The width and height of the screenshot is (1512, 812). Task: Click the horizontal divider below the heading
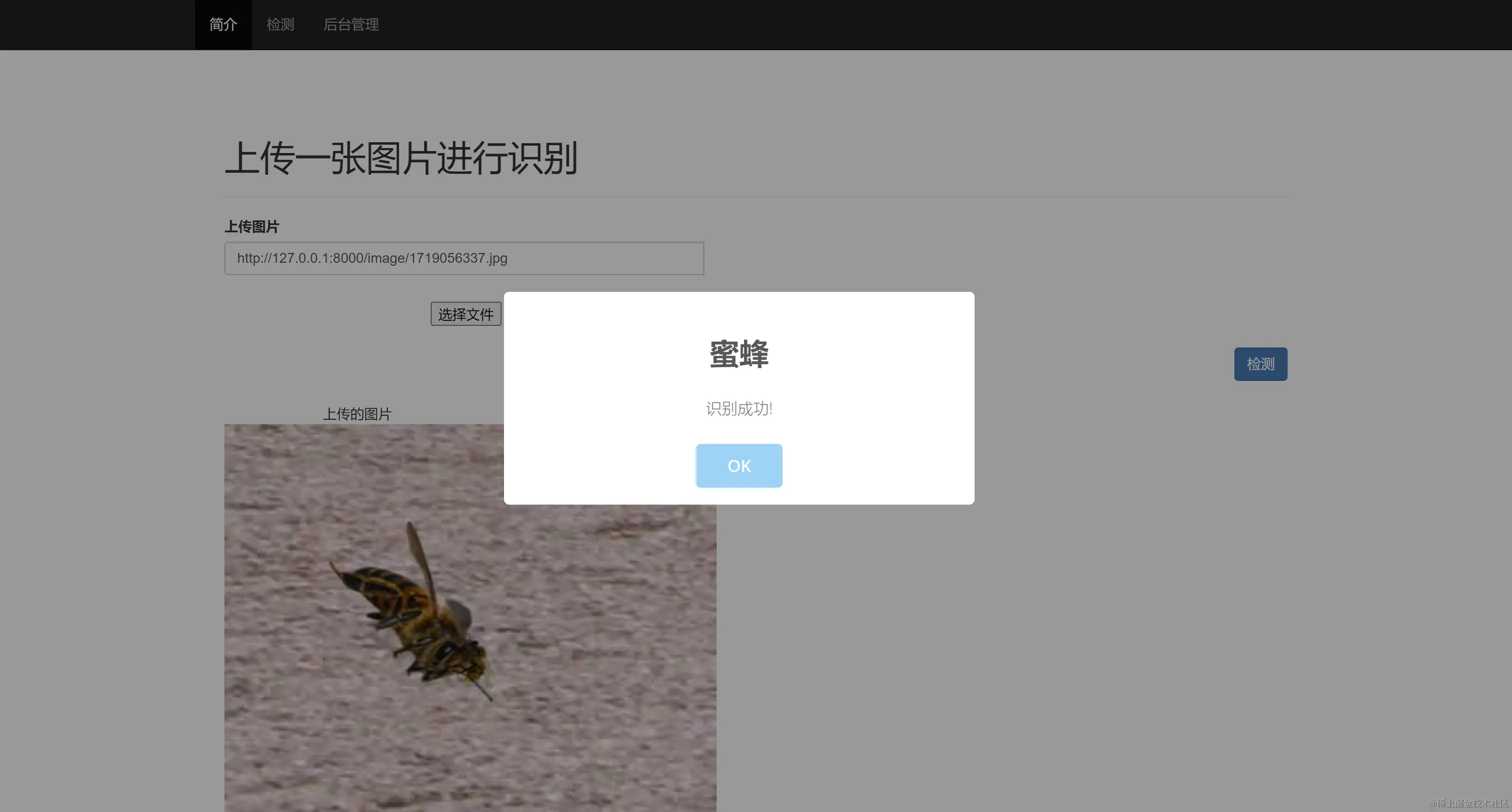(x=756, y=196)
